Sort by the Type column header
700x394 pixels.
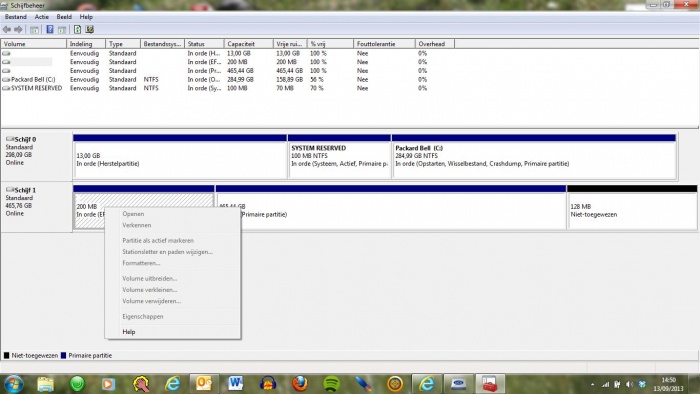point(123,44)
